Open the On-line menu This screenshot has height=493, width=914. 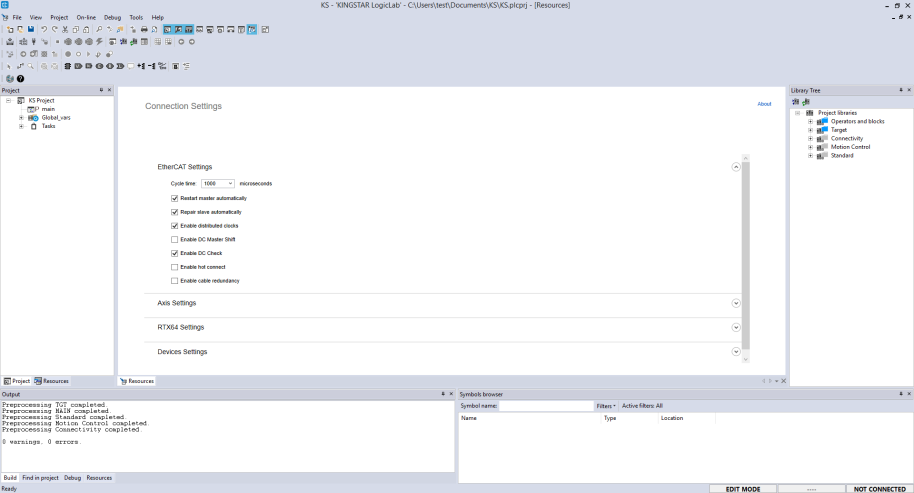pyautogui.click(x=86, y=17)
